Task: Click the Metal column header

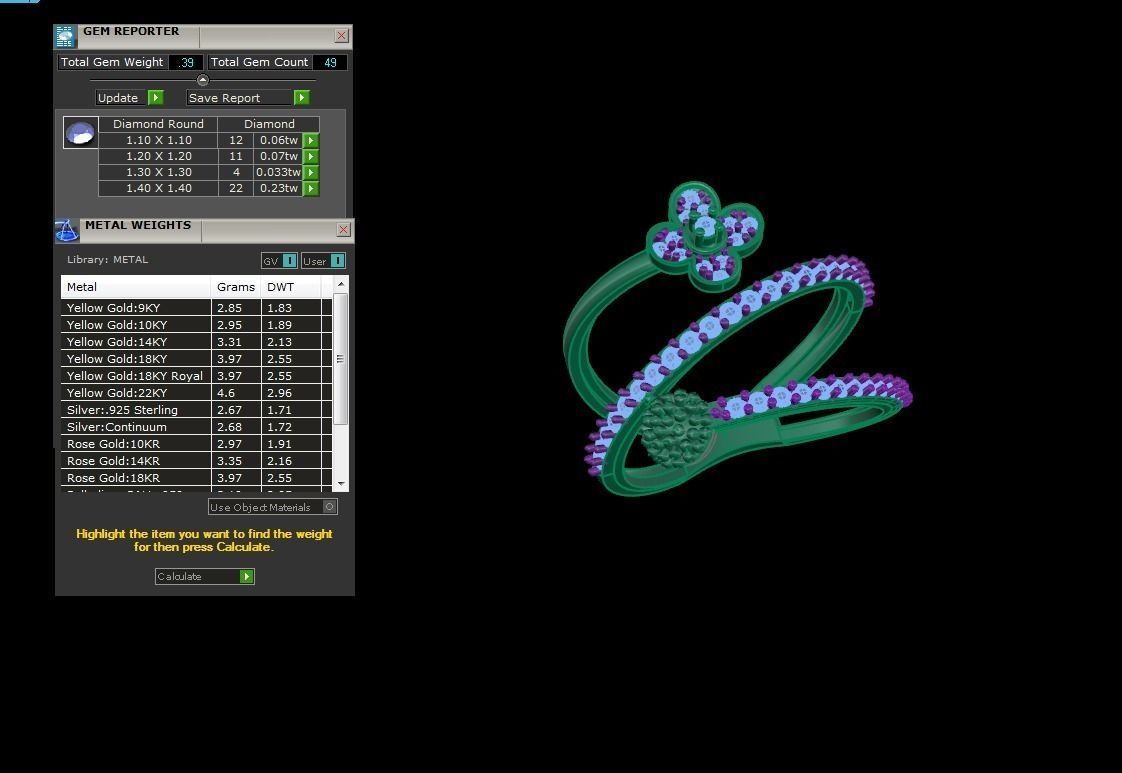Action: coord(136,286)
